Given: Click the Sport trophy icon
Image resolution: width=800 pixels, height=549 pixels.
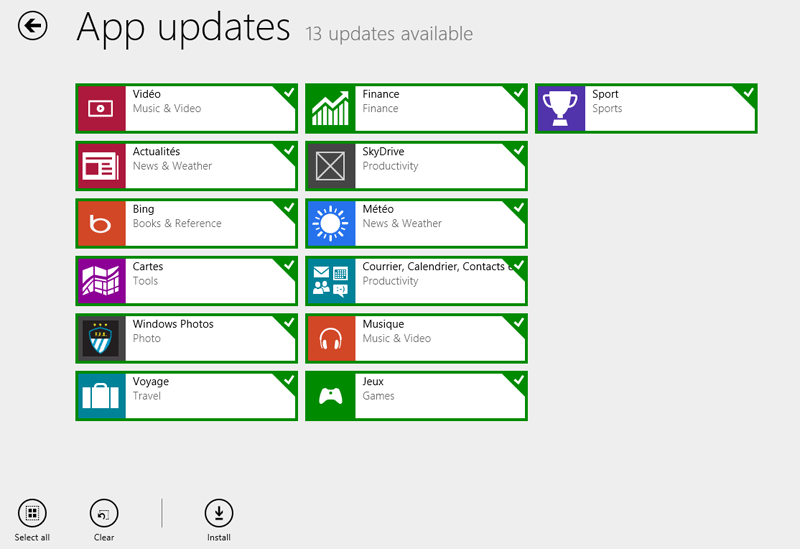Looking at the screenshot, I should tap(561, 108).
